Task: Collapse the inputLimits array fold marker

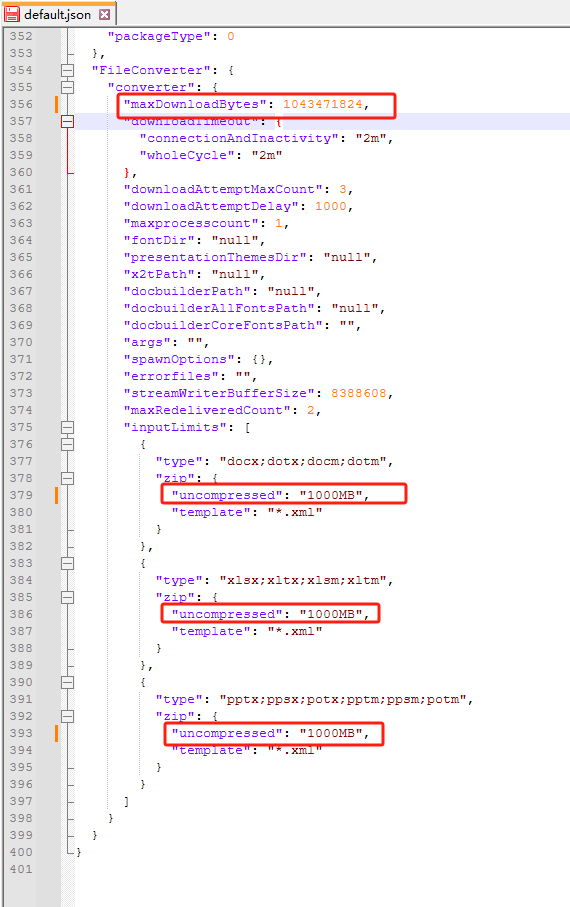Action: tap(68, 427)
